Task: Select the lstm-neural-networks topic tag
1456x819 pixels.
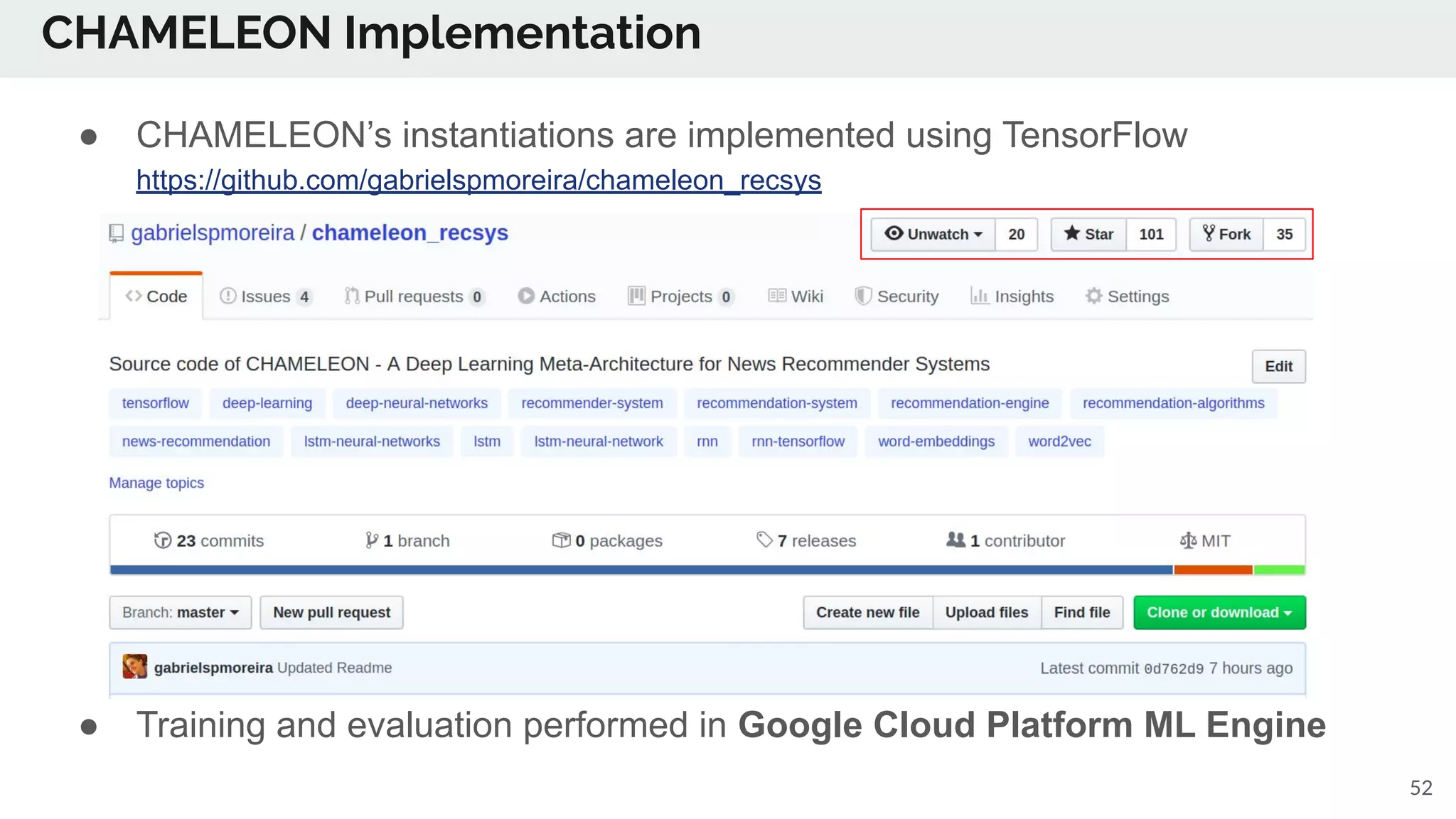Action: click(372, 441)
